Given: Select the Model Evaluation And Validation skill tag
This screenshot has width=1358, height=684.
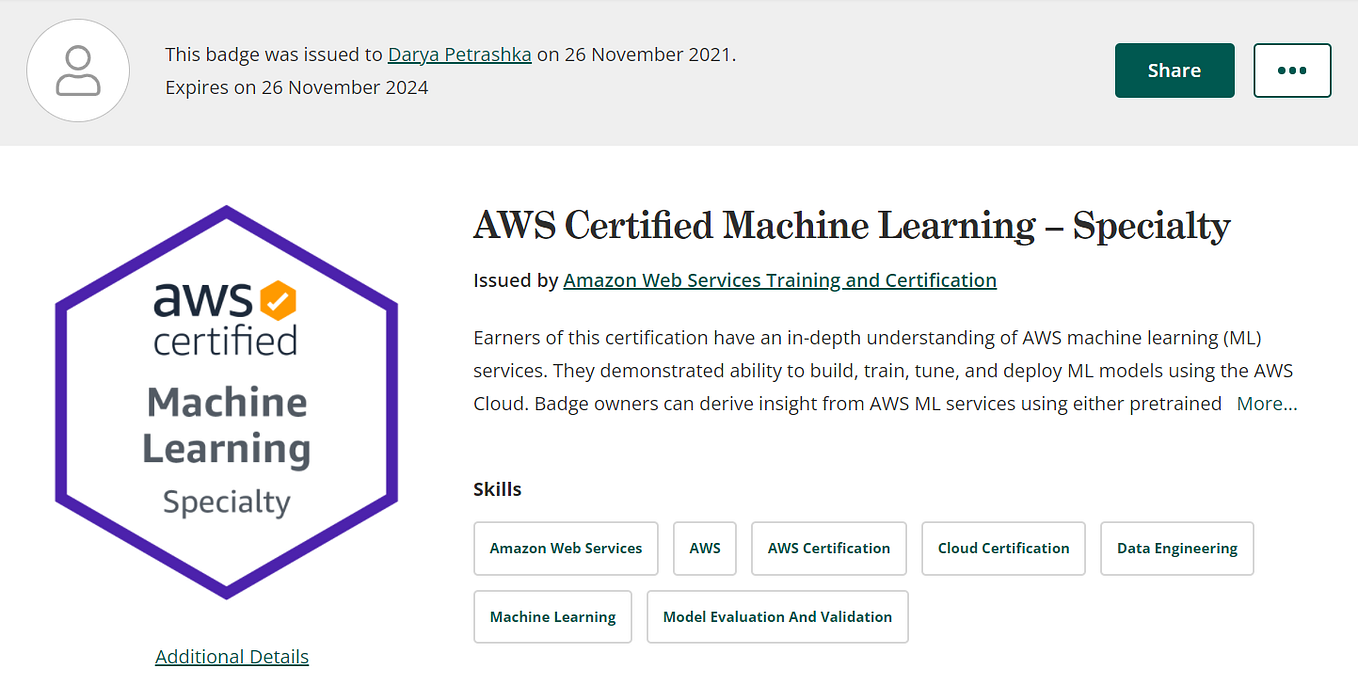Looking at the screenshot, I should pyautogui.click(x=777, y=617).
